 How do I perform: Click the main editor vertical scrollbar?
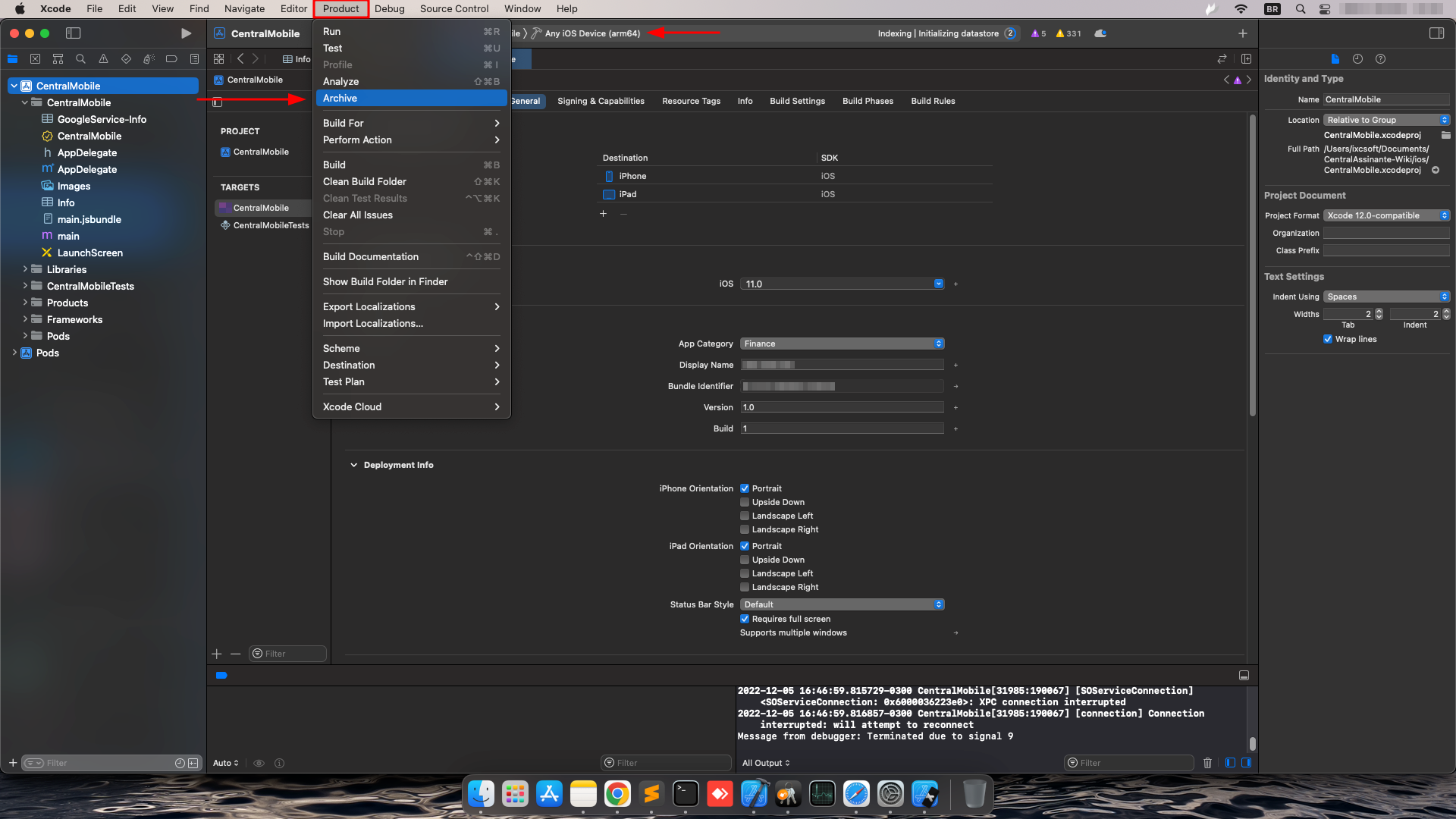(1252, 265)
